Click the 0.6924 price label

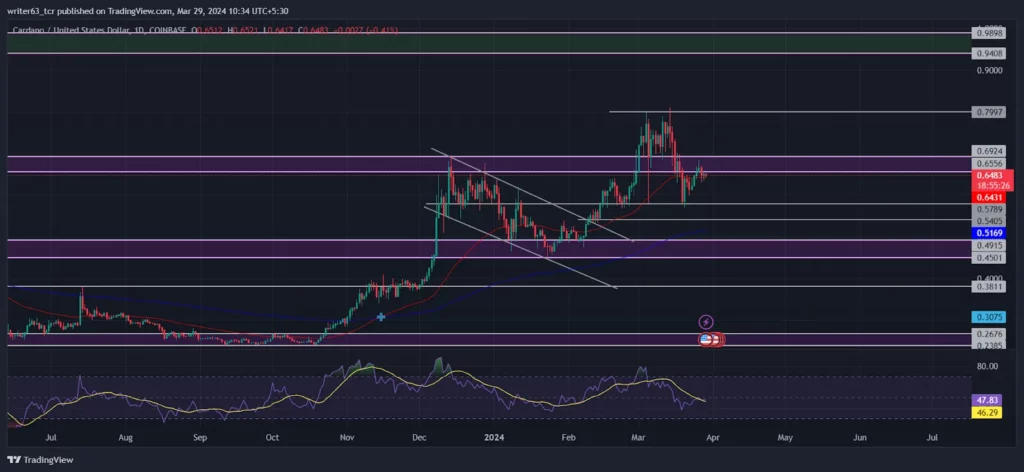(x=987, y=151)
